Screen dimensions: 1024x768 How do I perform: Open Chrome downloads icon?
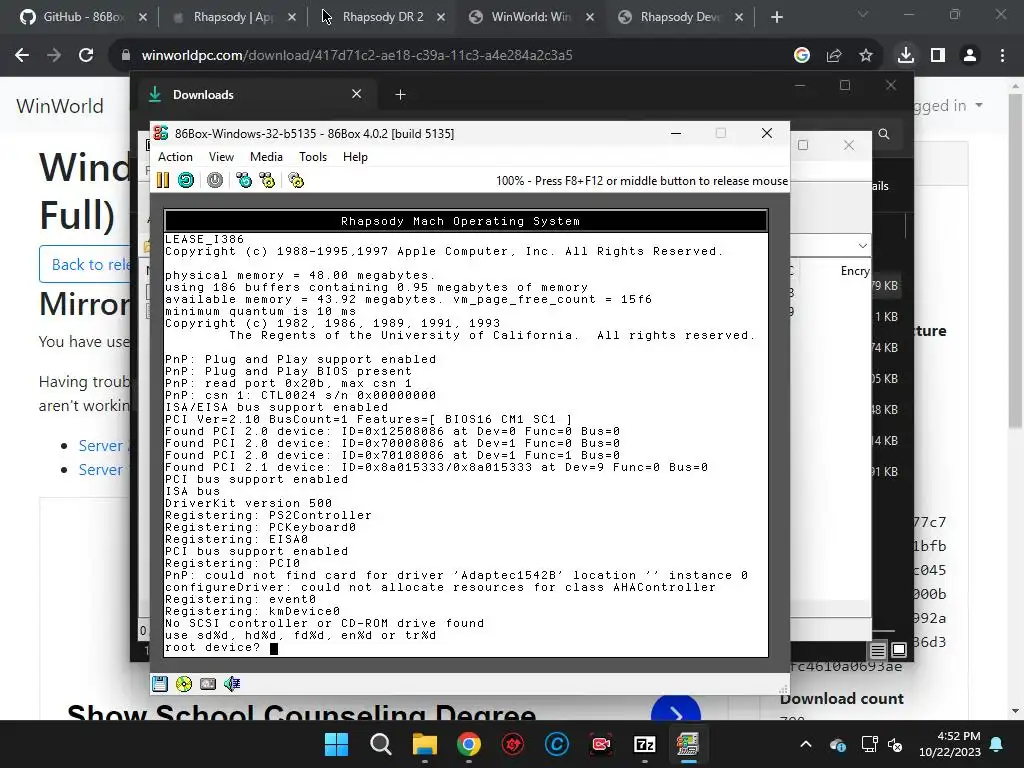pyautogui.click(x=906, y=56)
